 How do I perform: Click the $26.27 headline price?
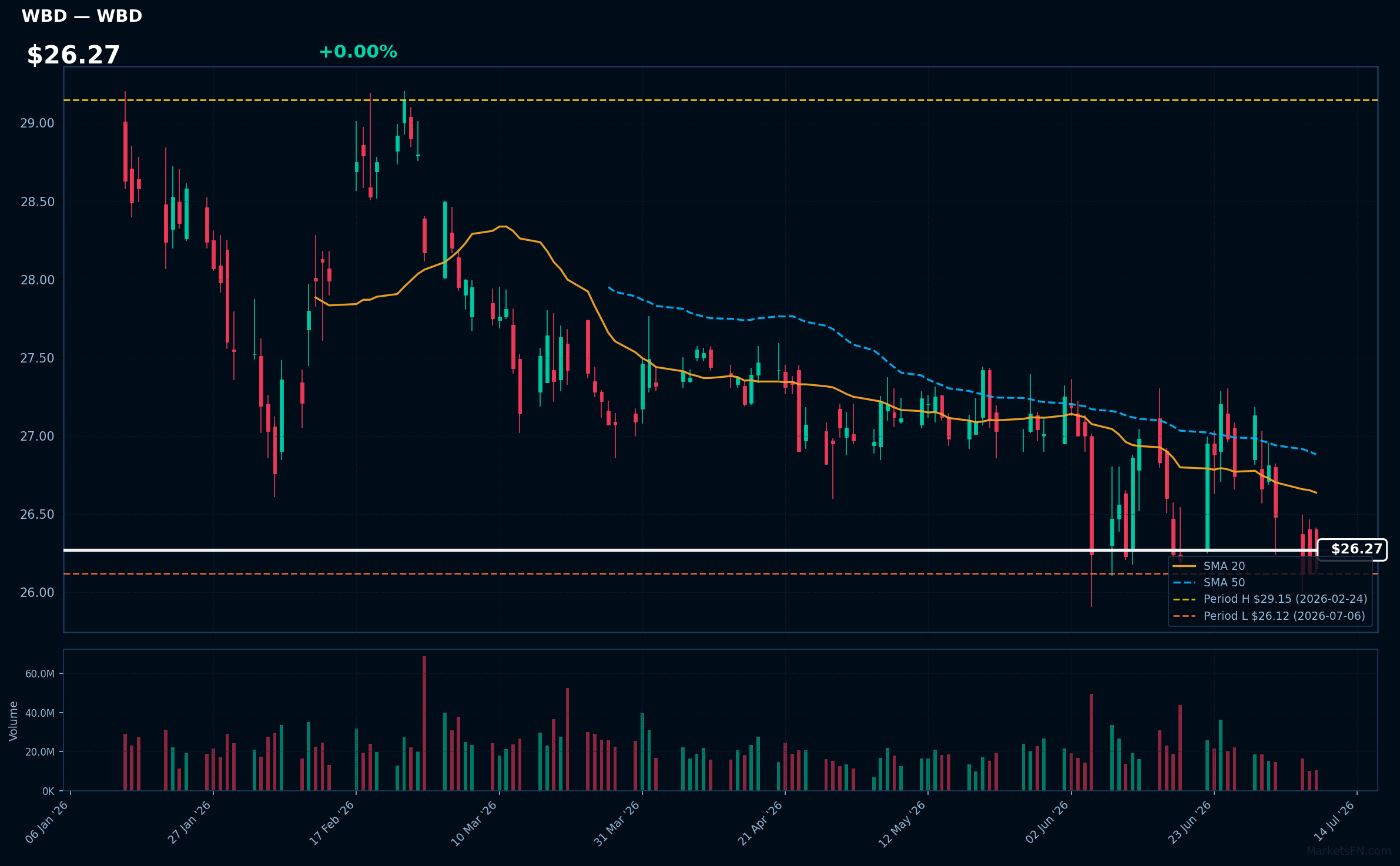(73, 55)
